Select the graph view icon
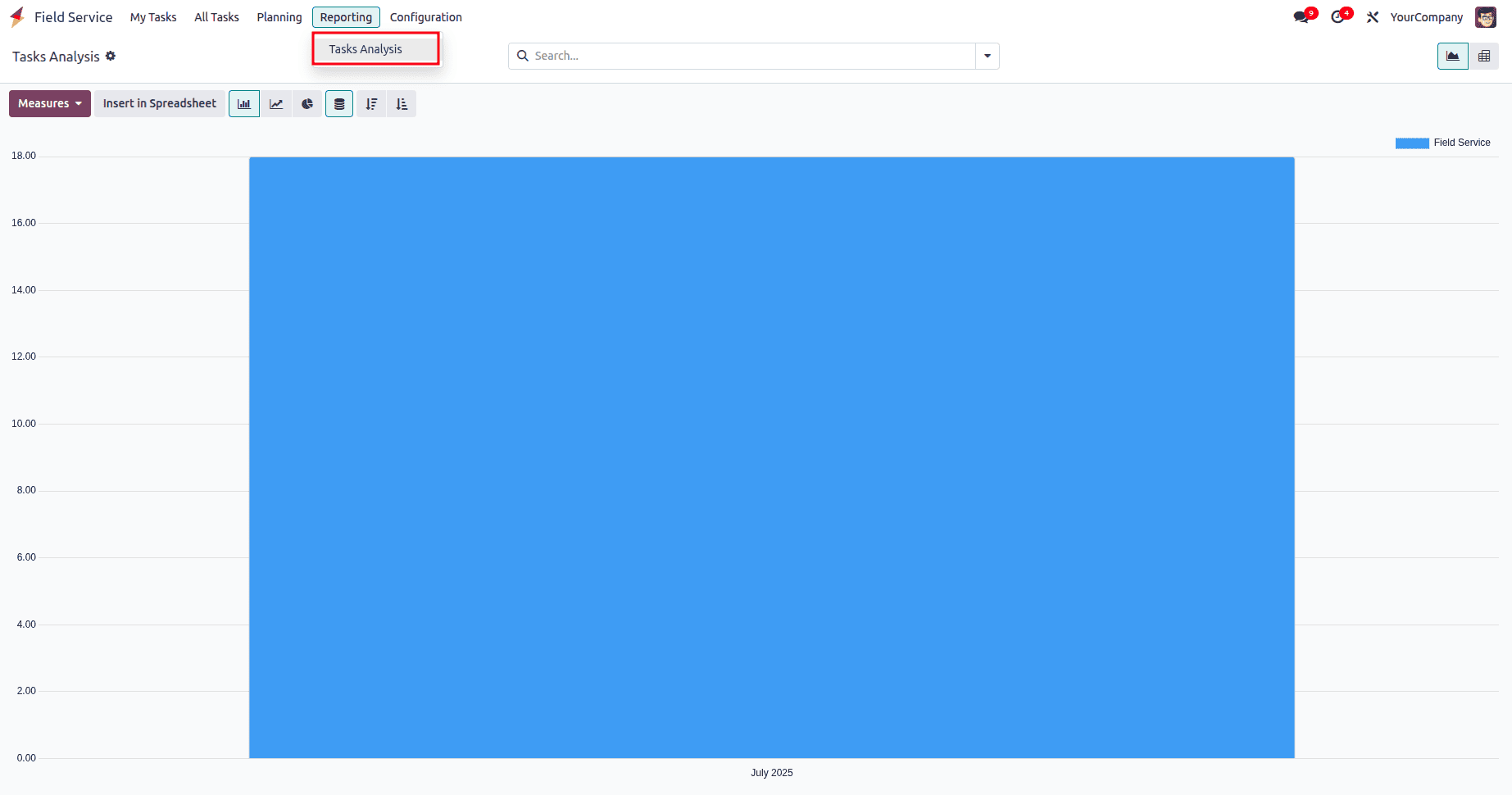Image resolution: width=1512 pixels, height=795 pixels. click(x=1452, y=56)
